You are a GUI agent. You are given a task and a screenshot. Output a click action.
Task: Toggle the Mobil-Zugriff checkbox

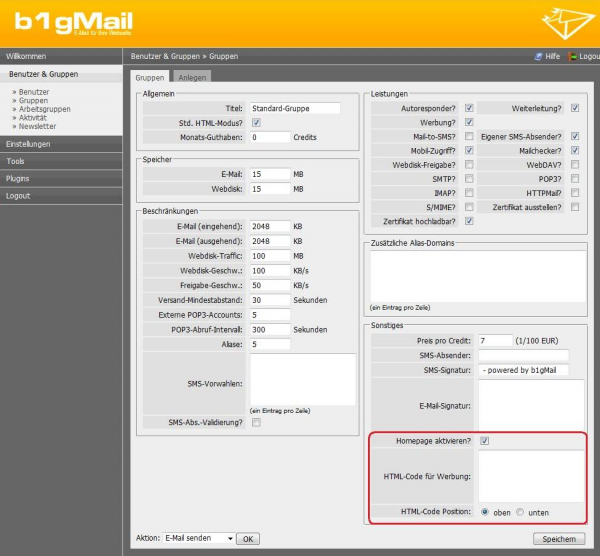[x=469, y=150]
